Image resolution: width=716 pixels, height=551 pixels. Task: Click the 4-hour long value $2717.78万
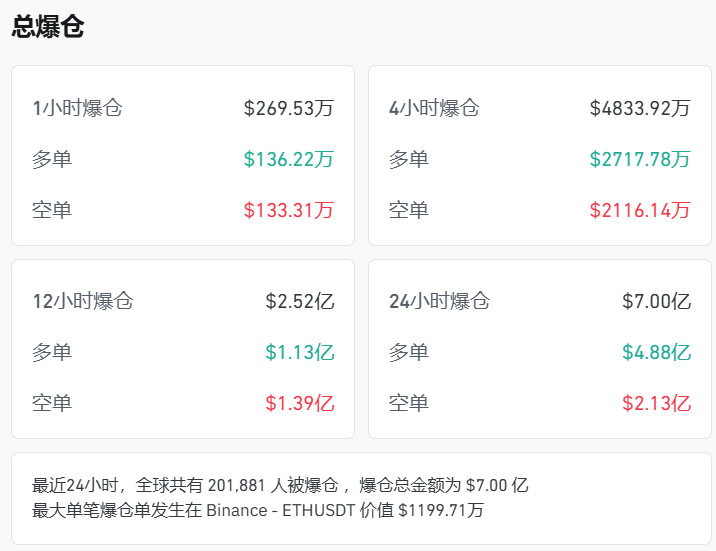[x=639, y=159]
